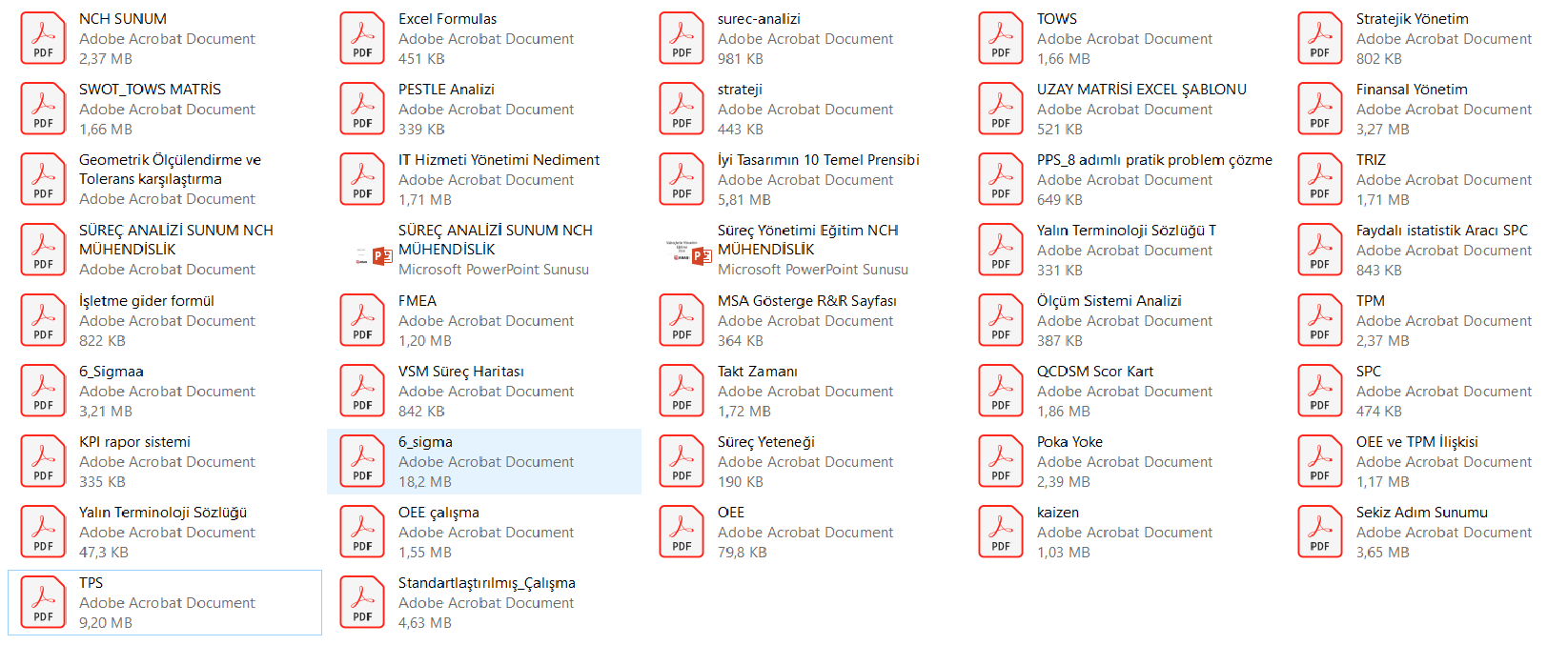Select the PowerPoint icon of SÜREÇ ANALİZİ SUNUM
The image size is (1568, 645).
pyautogui.click(x=372, y=254)
